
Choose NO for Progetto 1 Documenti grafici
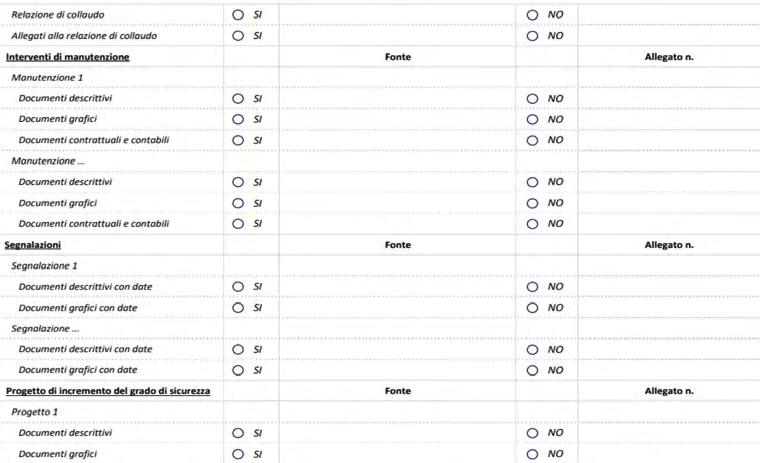click(533, 454)
